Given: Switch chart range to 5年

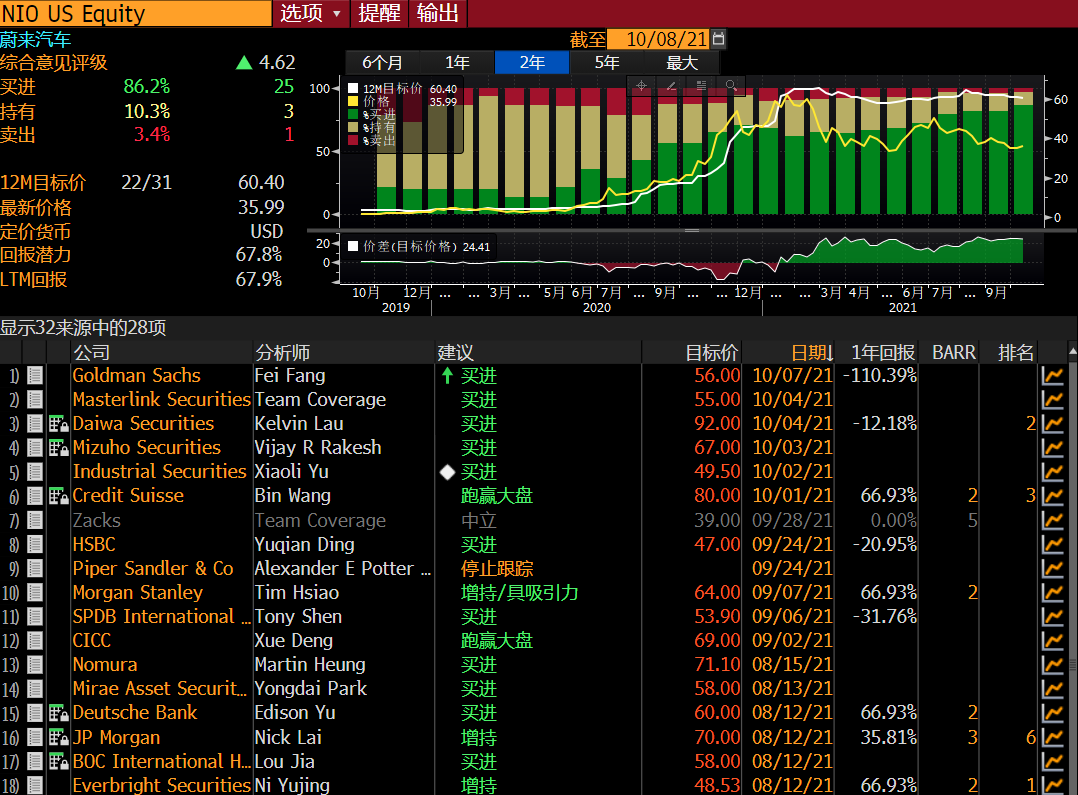Looking at the screenshot, I should (x=607, y=63).
